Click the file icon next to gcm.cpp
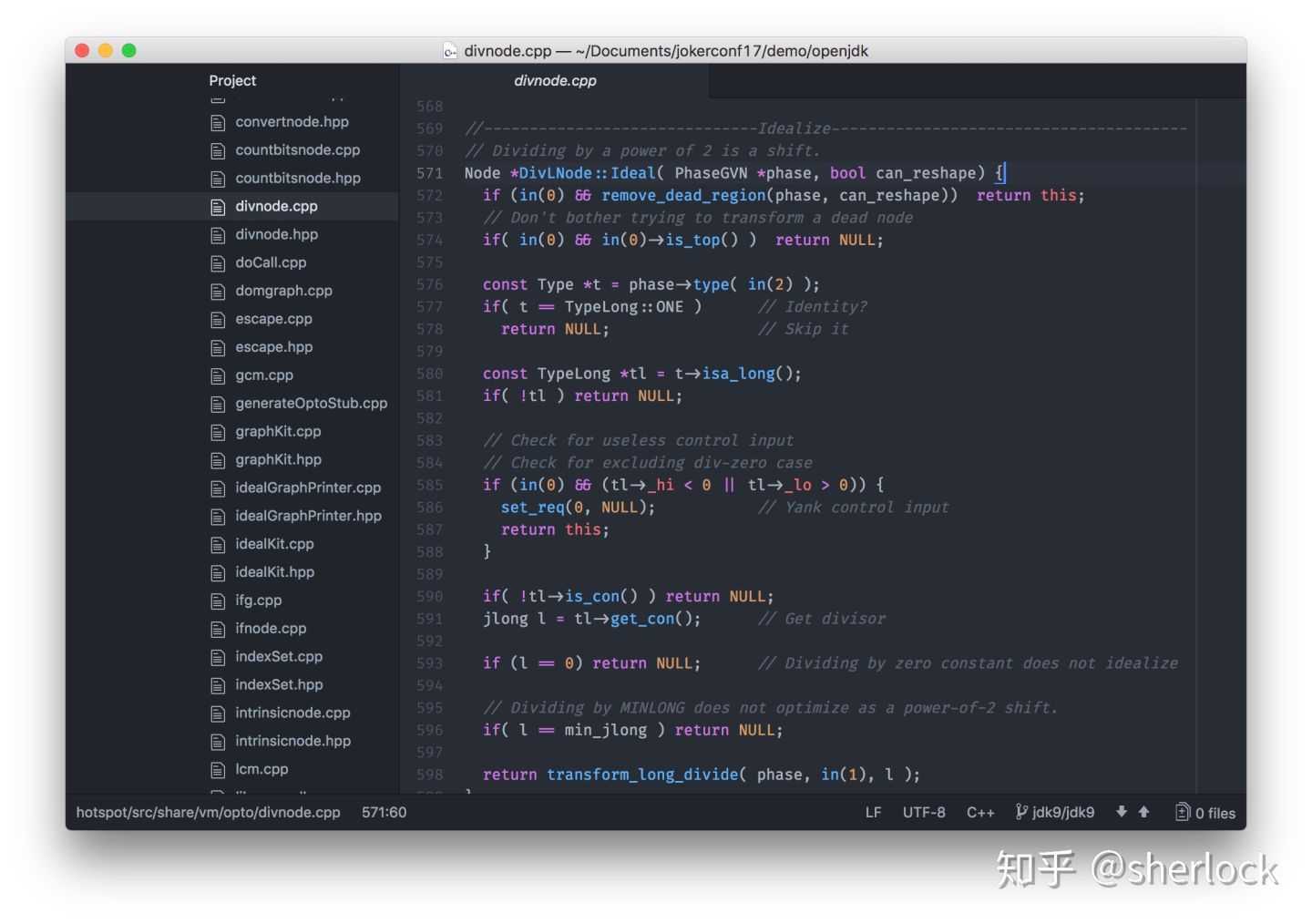The image size is (1312, 924). pyautogui.click(x=218, y=376)
